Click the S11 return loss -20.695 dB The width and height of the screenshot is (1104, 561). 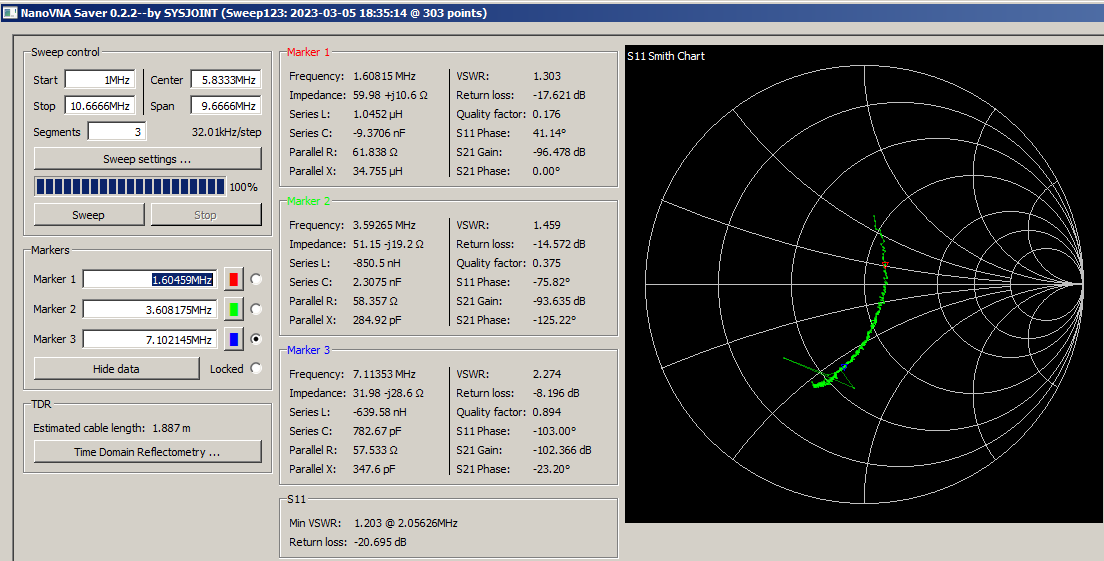pyautogui.click(x=380, y=543)
